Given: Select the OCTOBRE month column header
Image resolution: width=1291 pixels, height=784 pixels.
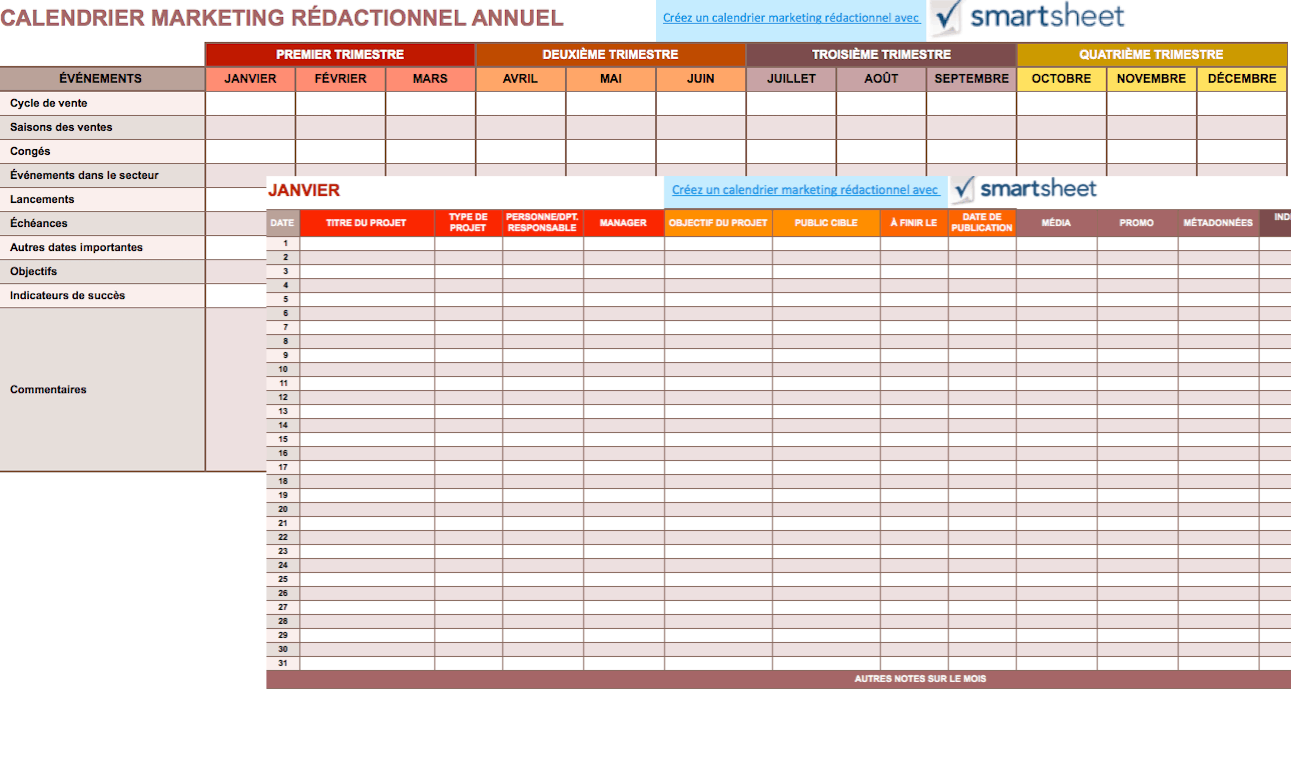Looking at the screenshot, I should click(x=1061, y=79).
